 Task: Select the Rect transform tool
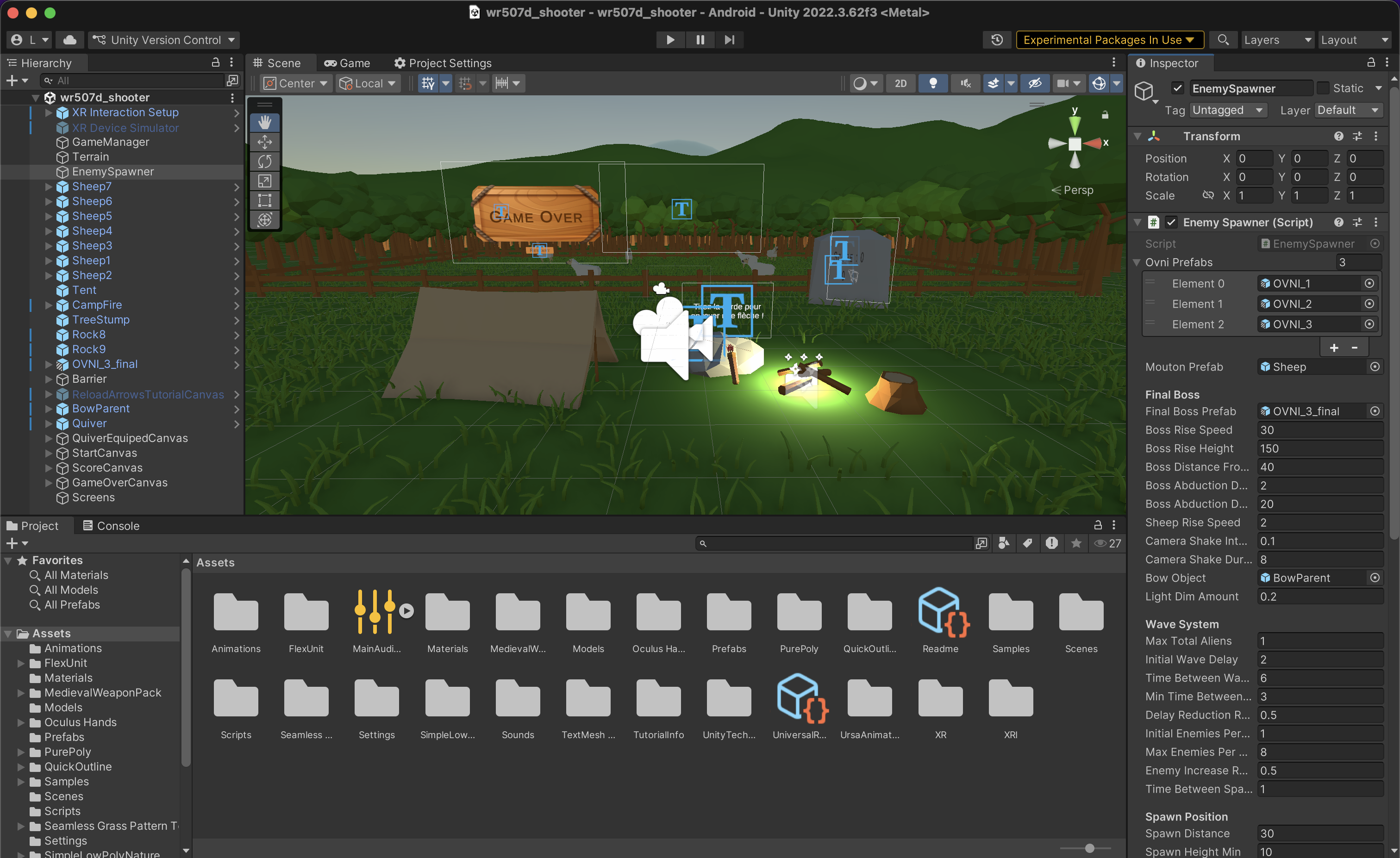click(x=265, y=200)
